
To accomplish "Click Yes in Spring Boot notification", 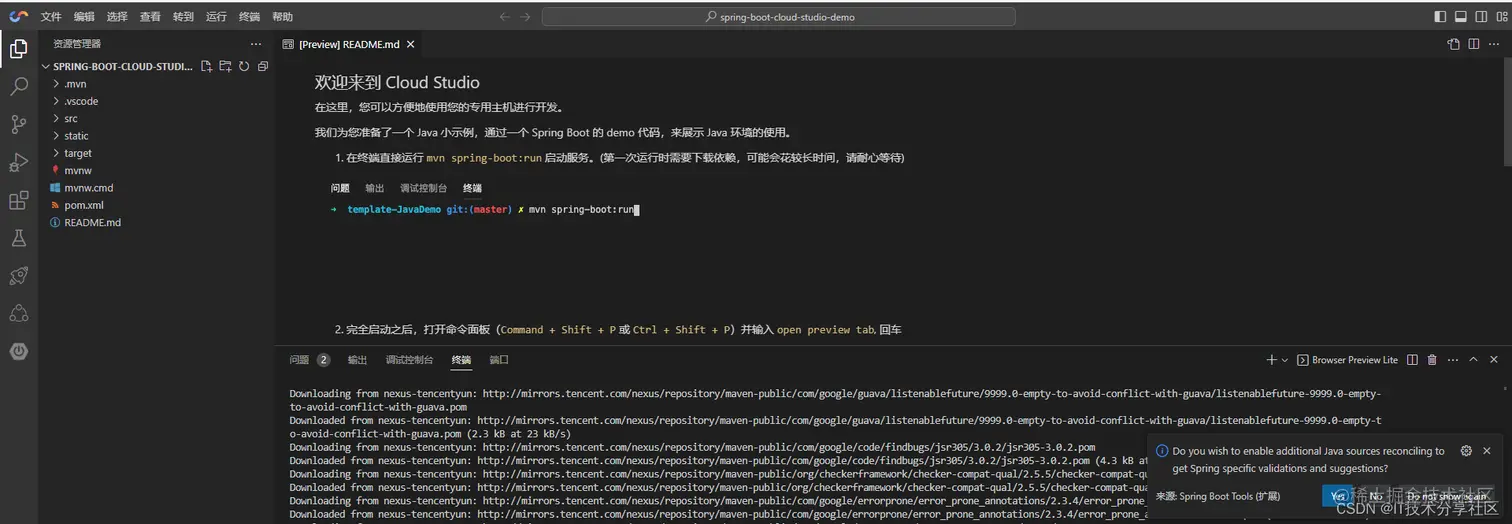I will [1337, 496].
